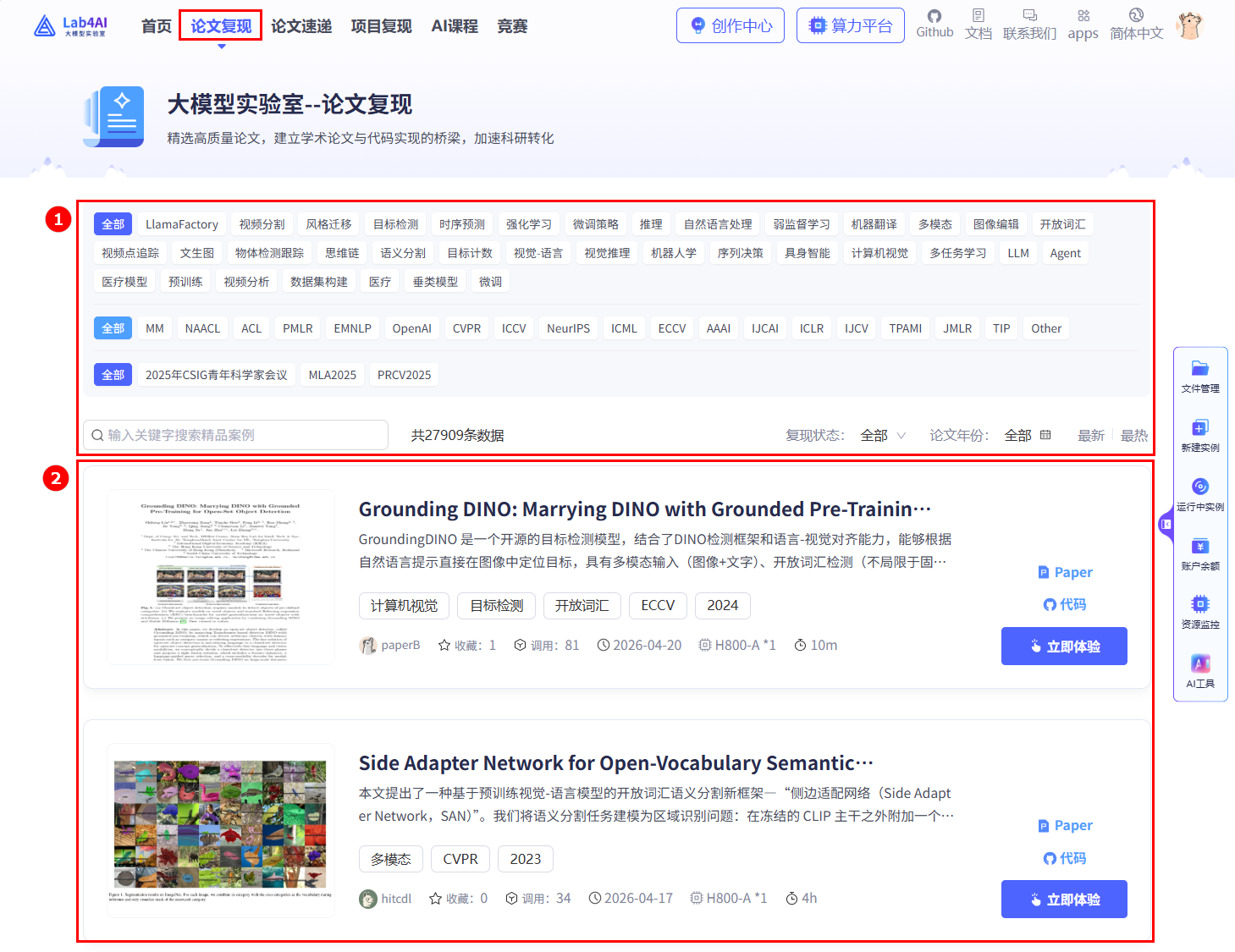This screenshot has height=952, width=1235.
Task: Select the 全部 topic filter
Action: (x=113, y=224)
